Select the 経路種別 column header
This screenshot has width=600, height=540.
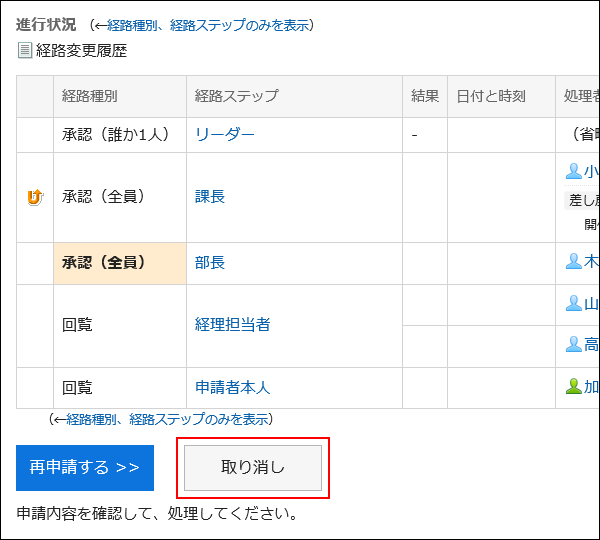[x=120, y=96]
